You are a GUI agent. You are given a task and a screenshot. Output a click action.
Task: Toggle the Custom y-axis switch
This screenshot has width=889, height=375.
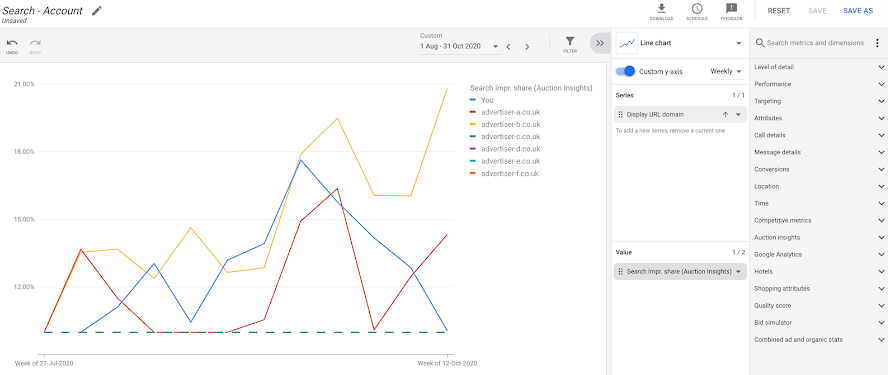(625, 71)
